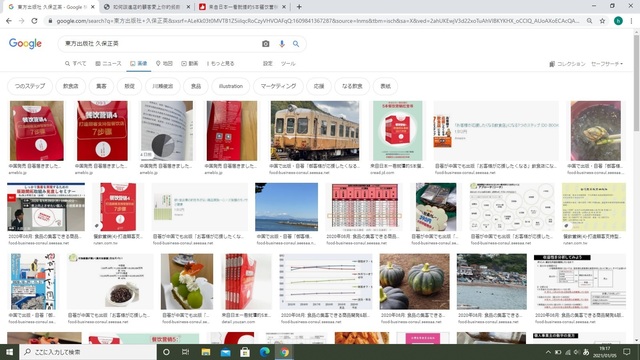Open Microsoft Store from taskbar

tap(245, 352)
